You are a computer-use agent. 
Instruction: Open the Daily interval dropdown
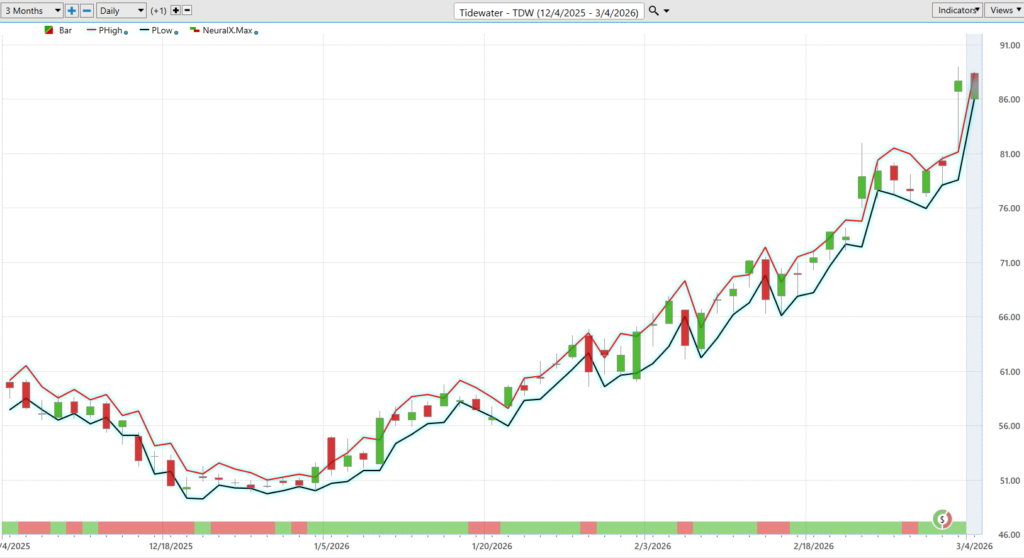[x=121, y=10]
